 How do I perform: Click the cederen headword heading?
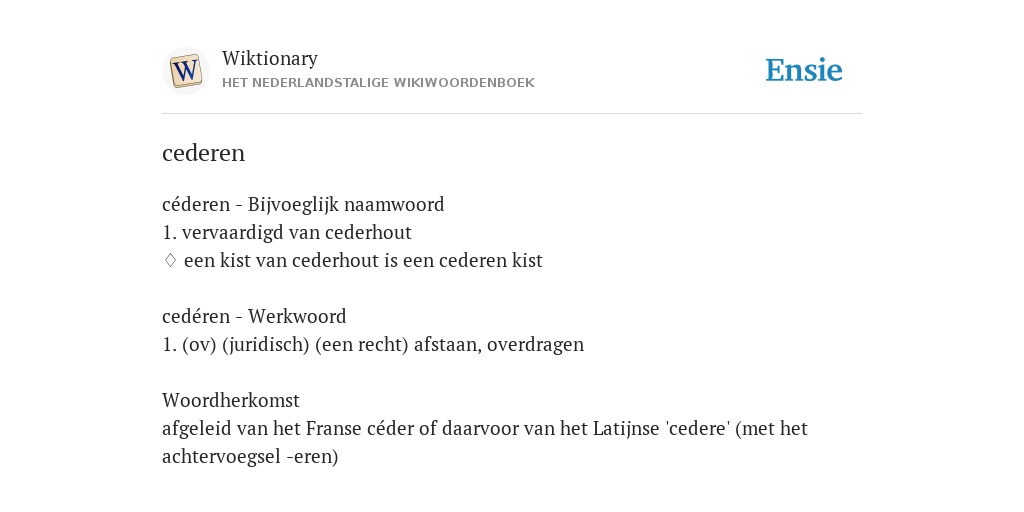tap(204, 153)
